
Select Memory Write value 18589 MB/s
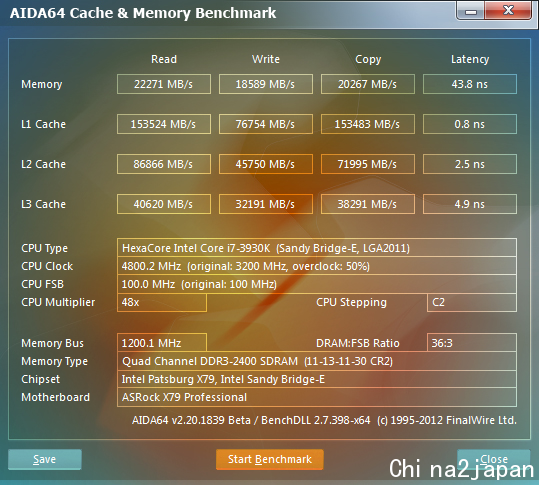click(x=266, y=84)
